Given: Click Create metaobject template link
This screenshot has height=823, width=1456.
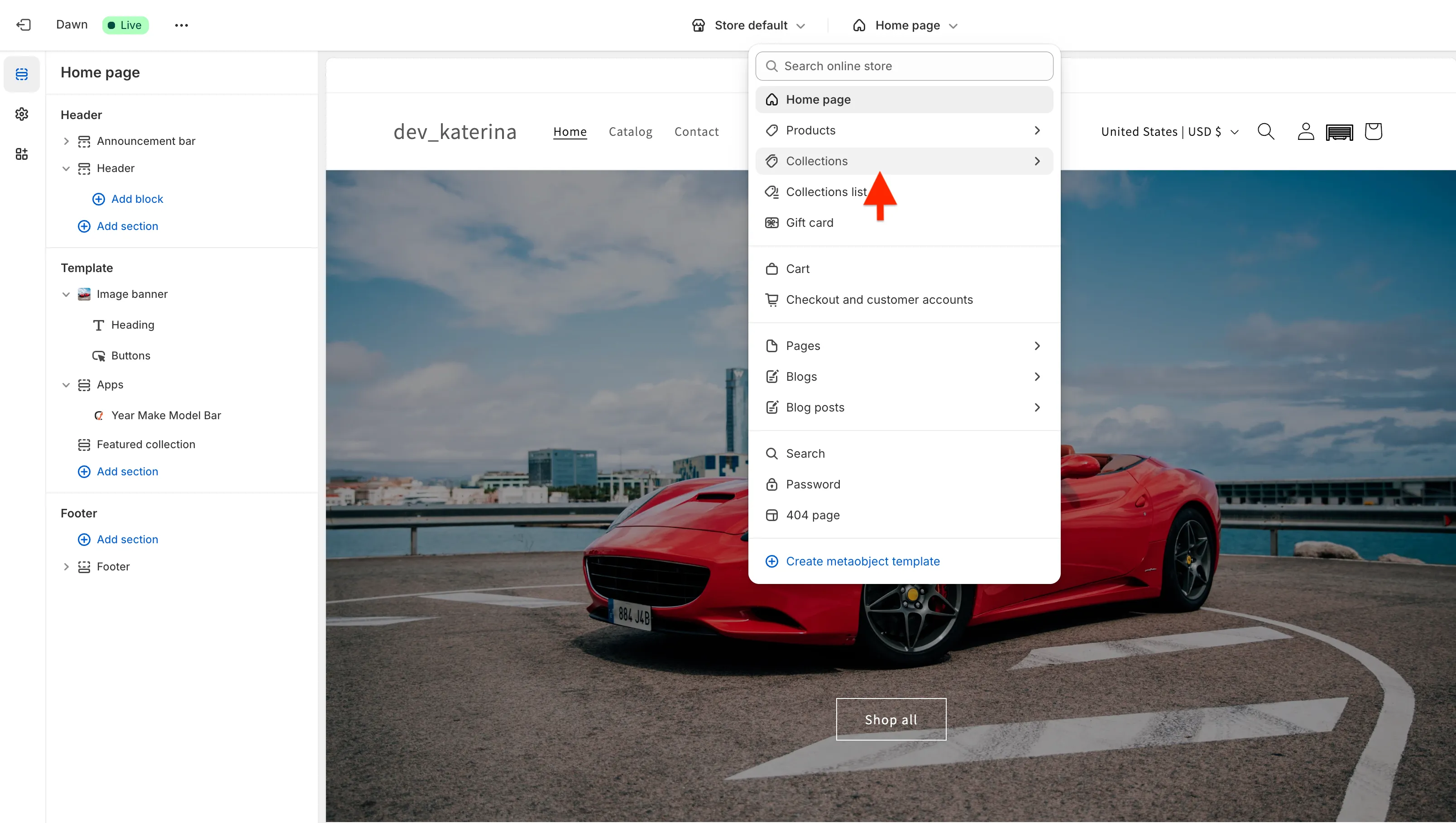Looking at the screenshot, I should [x=862, y=561].
